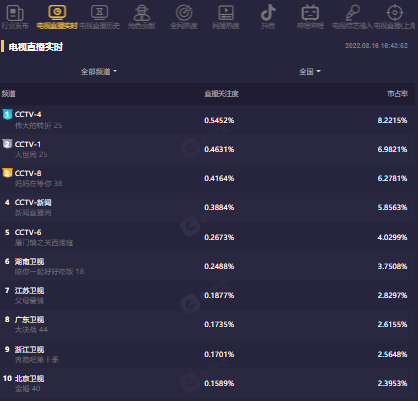The width and height of the screenshot is (418, 401).
Task: Select the 北京卫视 channel name
Action: [x=29, y=378]
